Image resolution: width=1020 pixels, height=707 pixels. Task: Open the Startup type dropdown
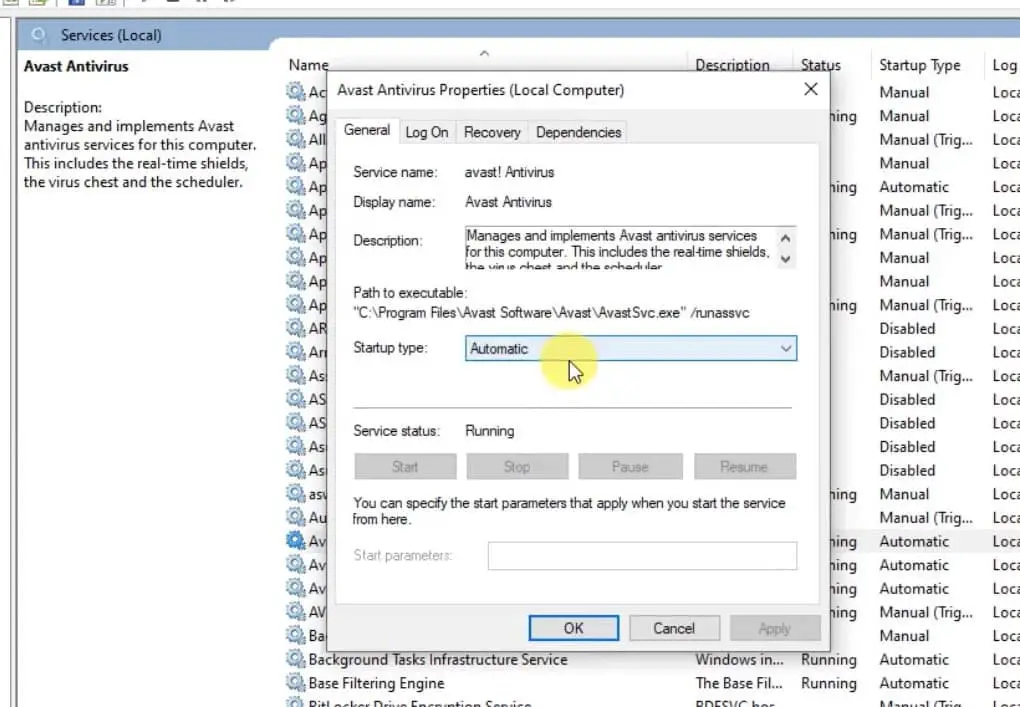click(631, 349)
